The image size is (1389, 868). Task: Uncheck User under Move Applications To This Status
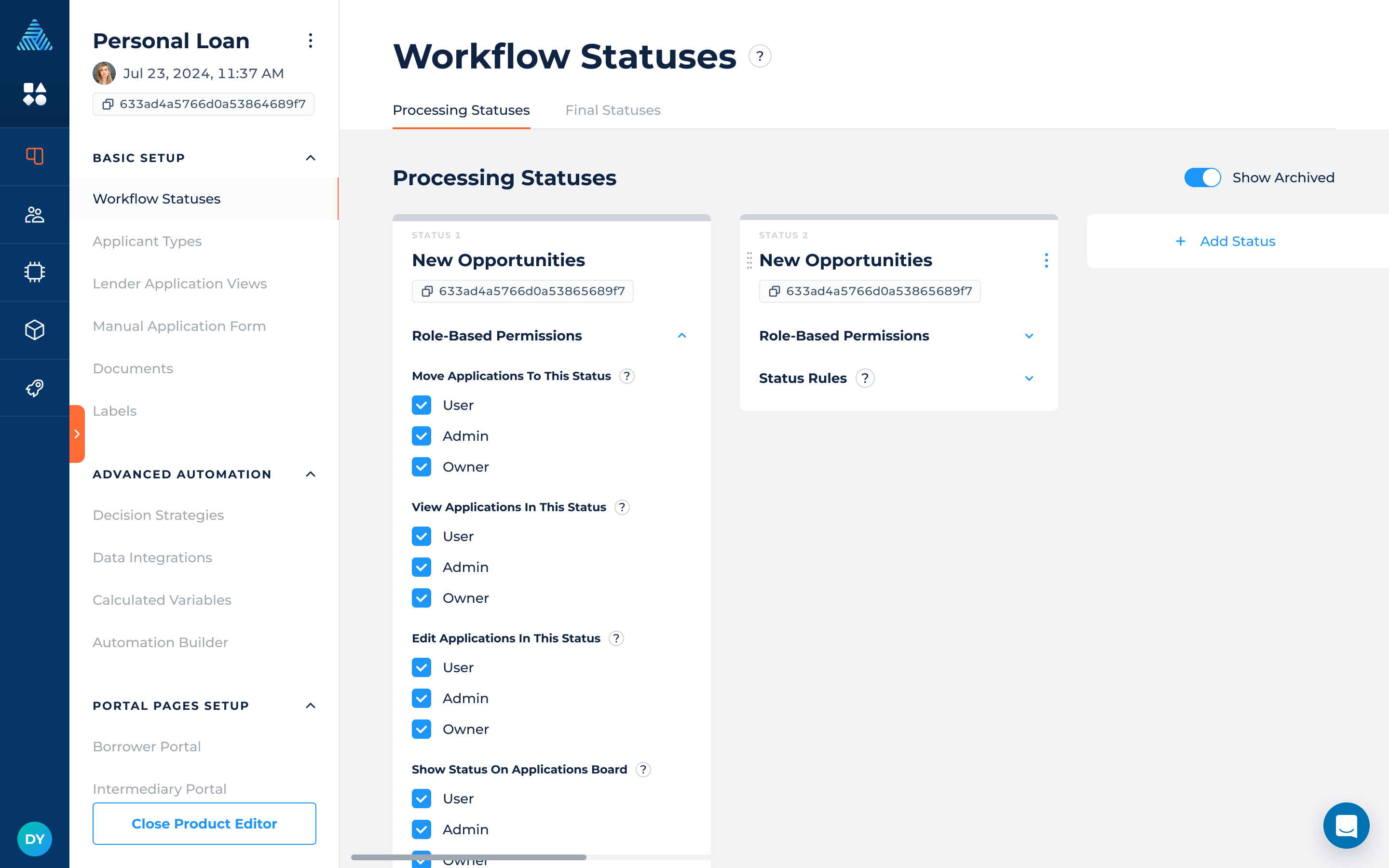(x=422, y=405)
